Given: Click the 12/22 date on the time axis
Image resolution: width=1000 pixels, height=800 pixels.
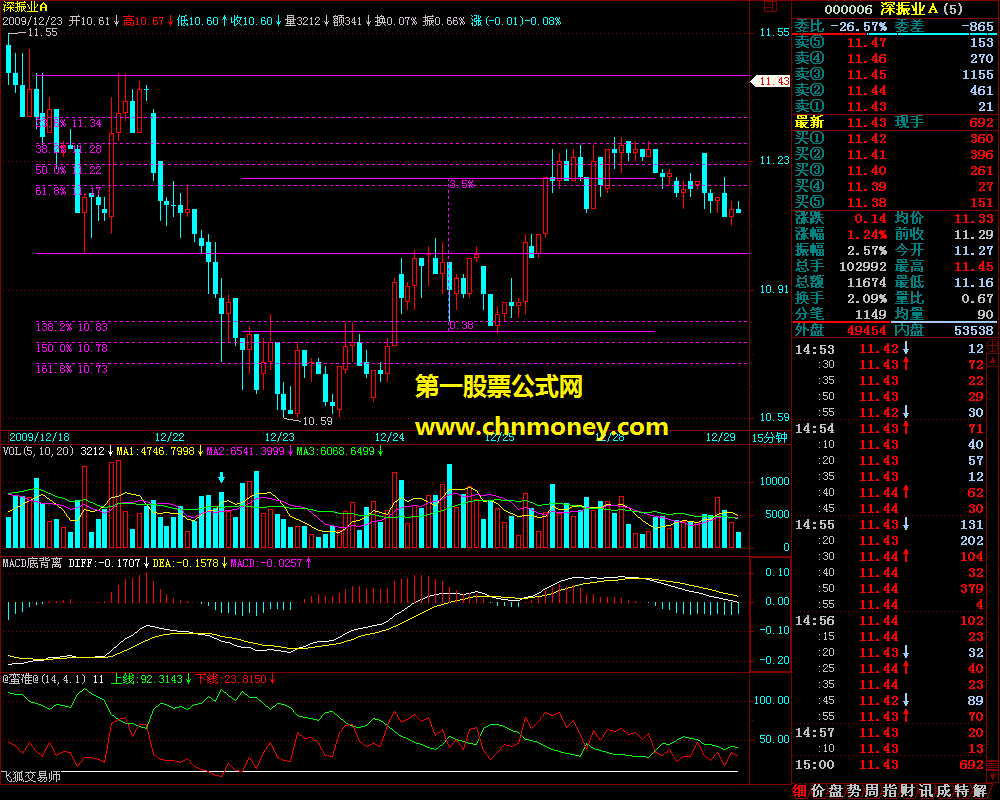Looking at the screenshot, I should tap(170, 437).
